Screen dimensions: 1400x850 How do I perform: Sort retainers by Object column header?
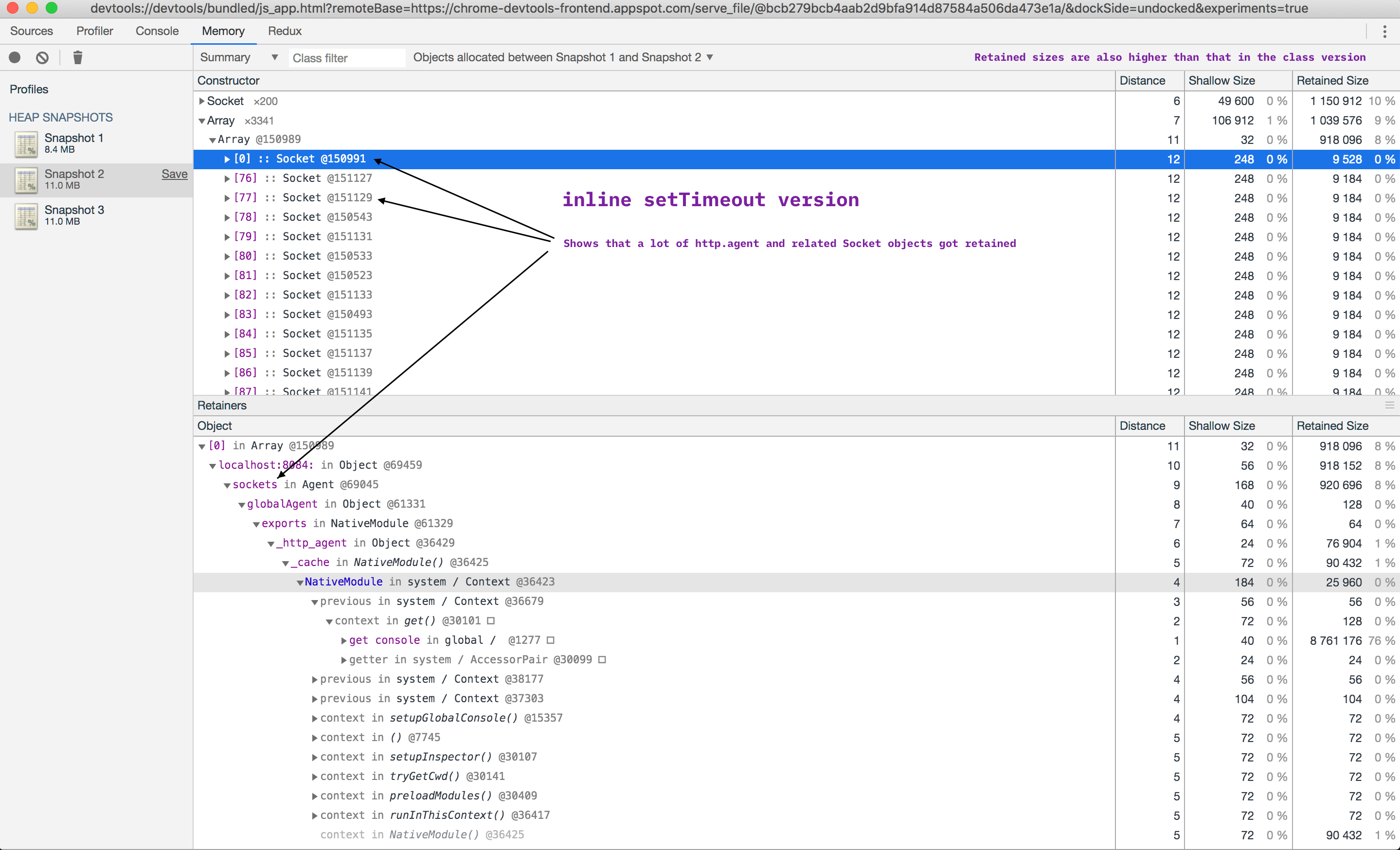coord(654,426)
